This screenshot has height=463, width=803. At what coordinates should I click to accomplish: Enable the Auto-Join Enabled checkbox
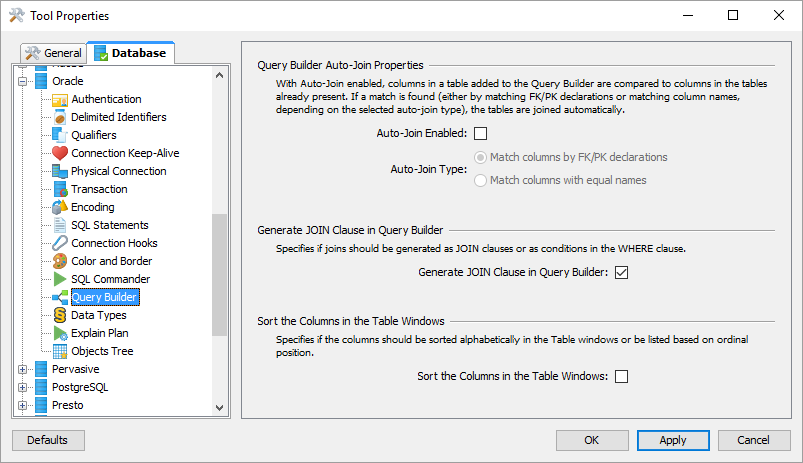(x=480, y=133)
